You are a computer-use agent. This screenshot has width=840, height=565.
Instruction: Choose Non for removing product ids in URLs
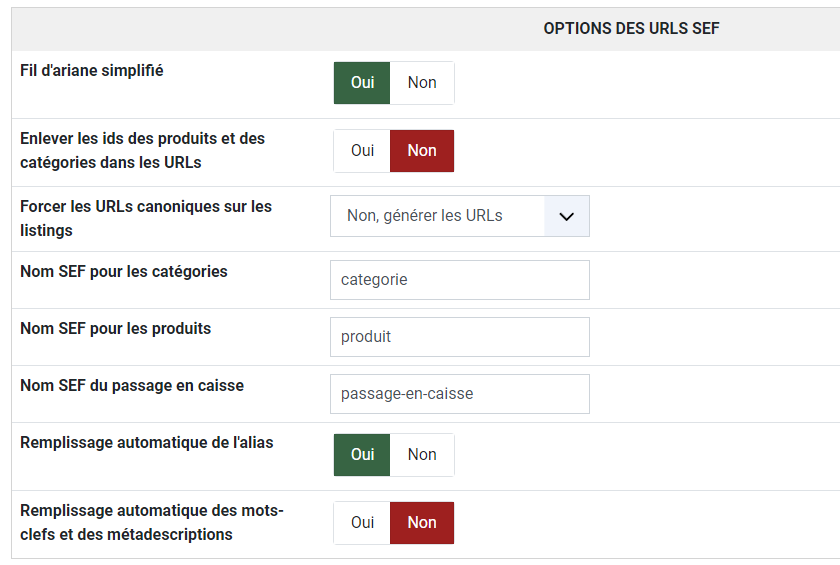pyautogui.click(x=422, y=151)
